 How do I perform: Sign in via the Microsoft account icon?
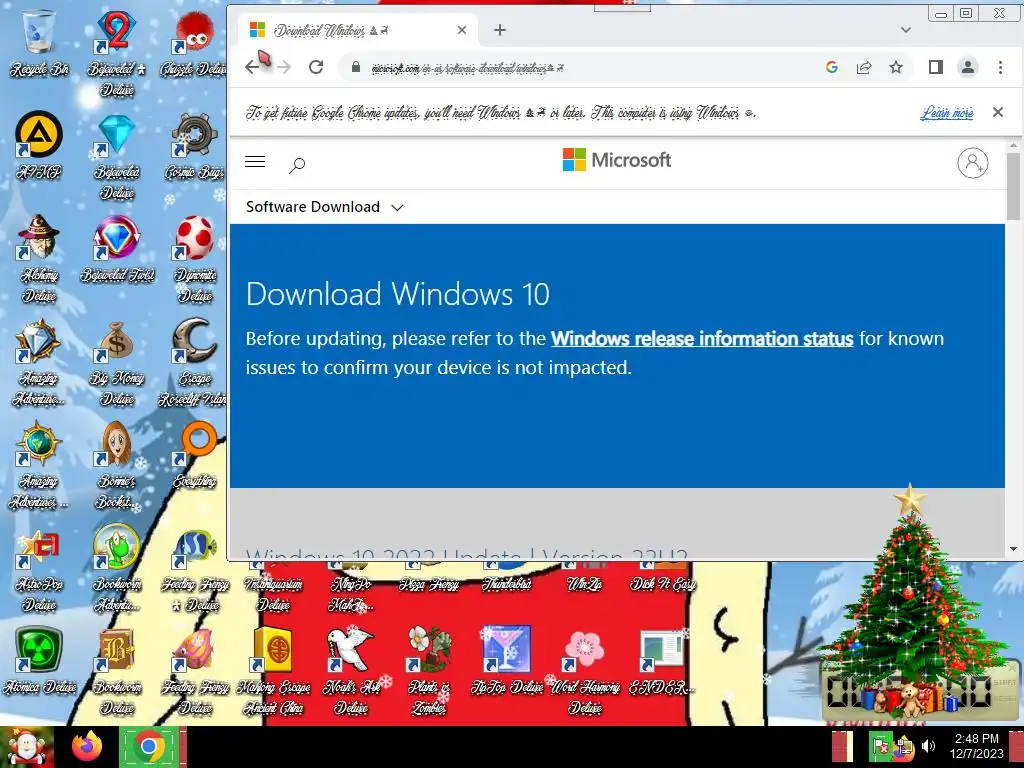pos(972,163)
